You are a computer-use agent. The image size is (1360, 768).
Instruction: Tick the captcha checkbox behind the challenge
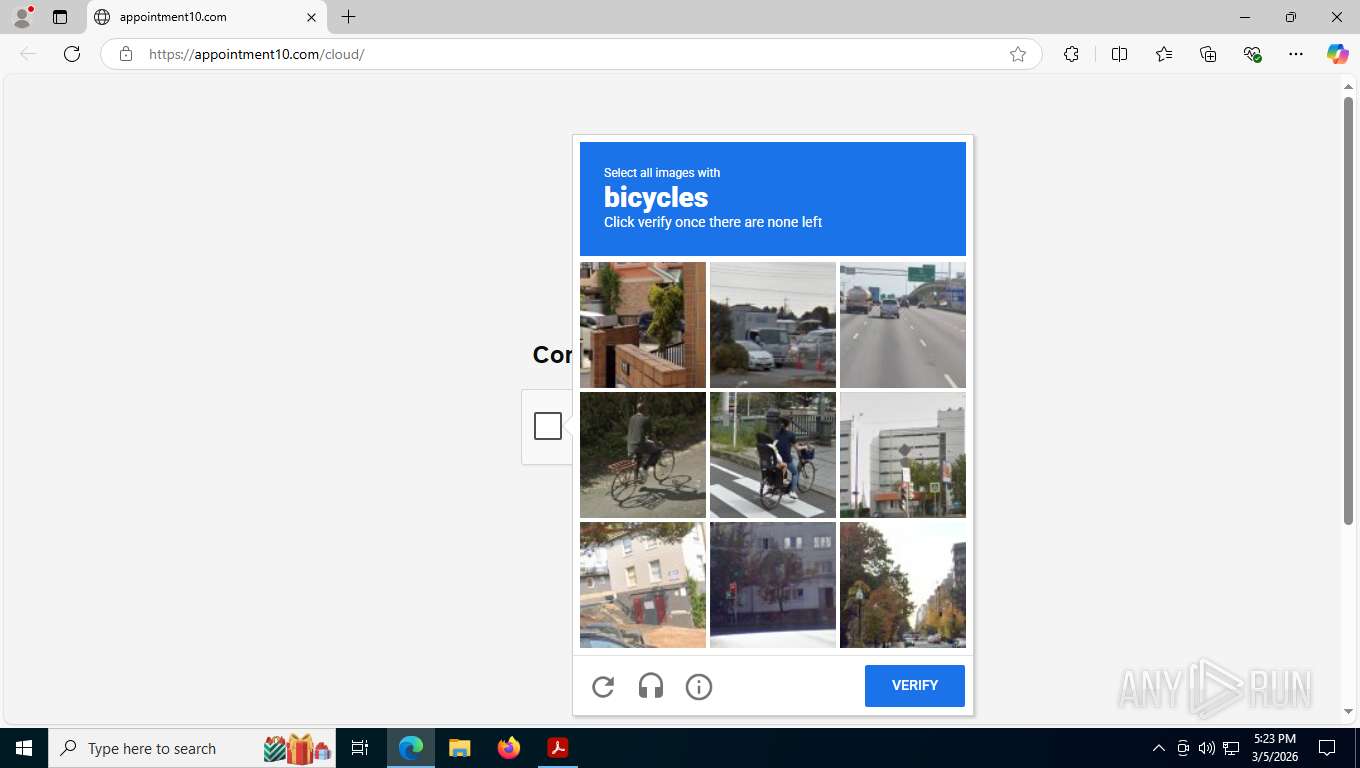point(548,426)
